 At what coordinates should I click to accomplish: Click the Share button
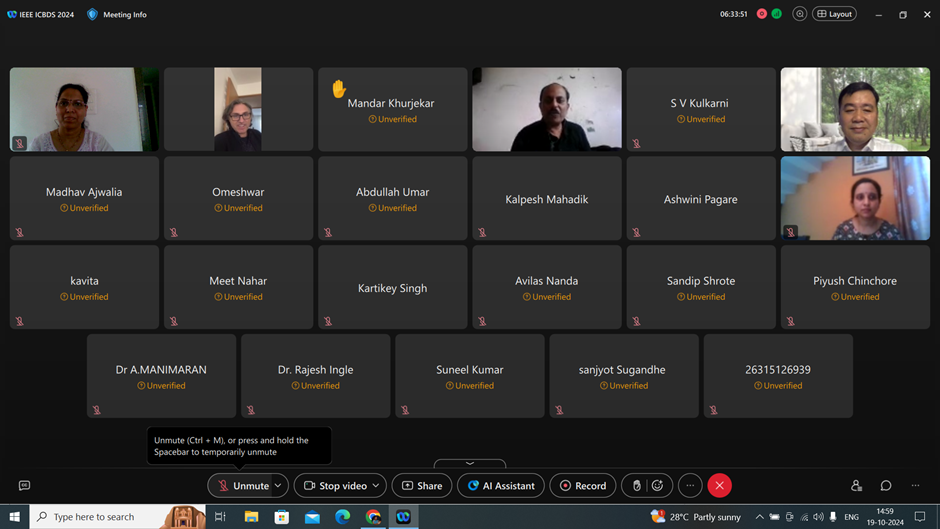click(422, 486)
